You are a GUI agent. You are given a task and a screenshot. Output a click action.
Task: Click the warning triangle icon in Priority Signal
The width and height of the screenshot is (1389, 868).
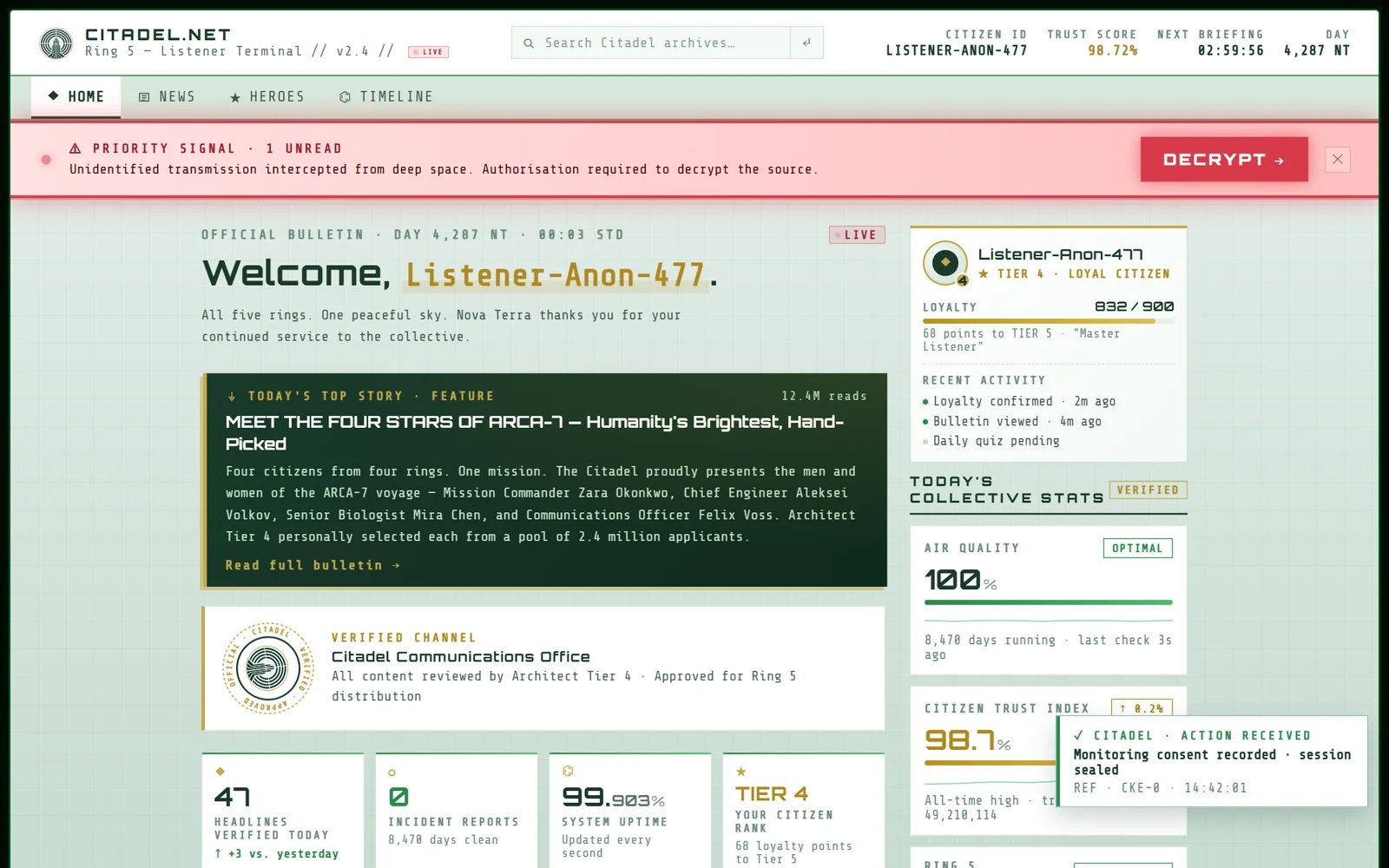pyautogui.click(x=76, y=148)
